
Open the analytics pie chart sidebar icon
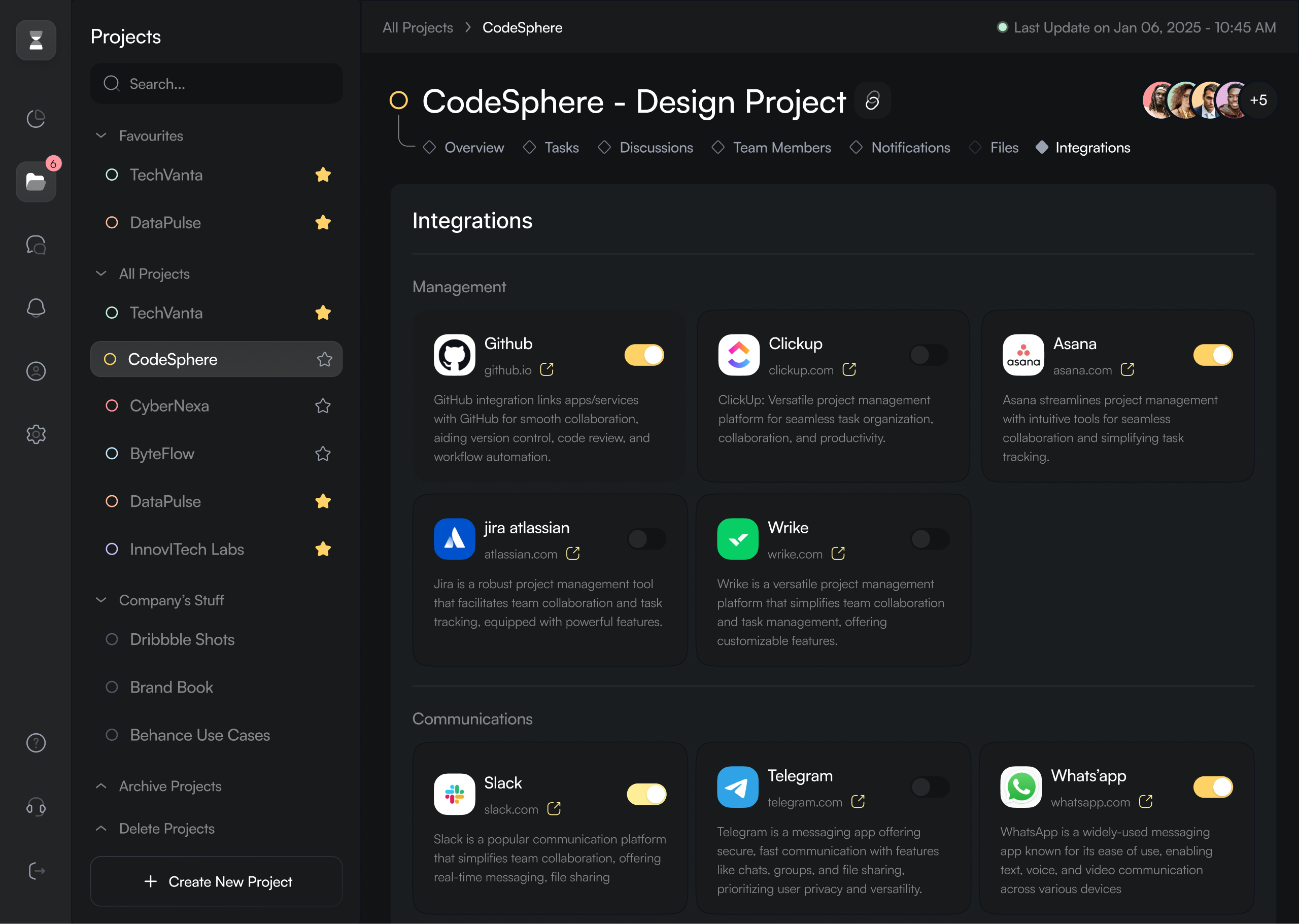(36, 118)
